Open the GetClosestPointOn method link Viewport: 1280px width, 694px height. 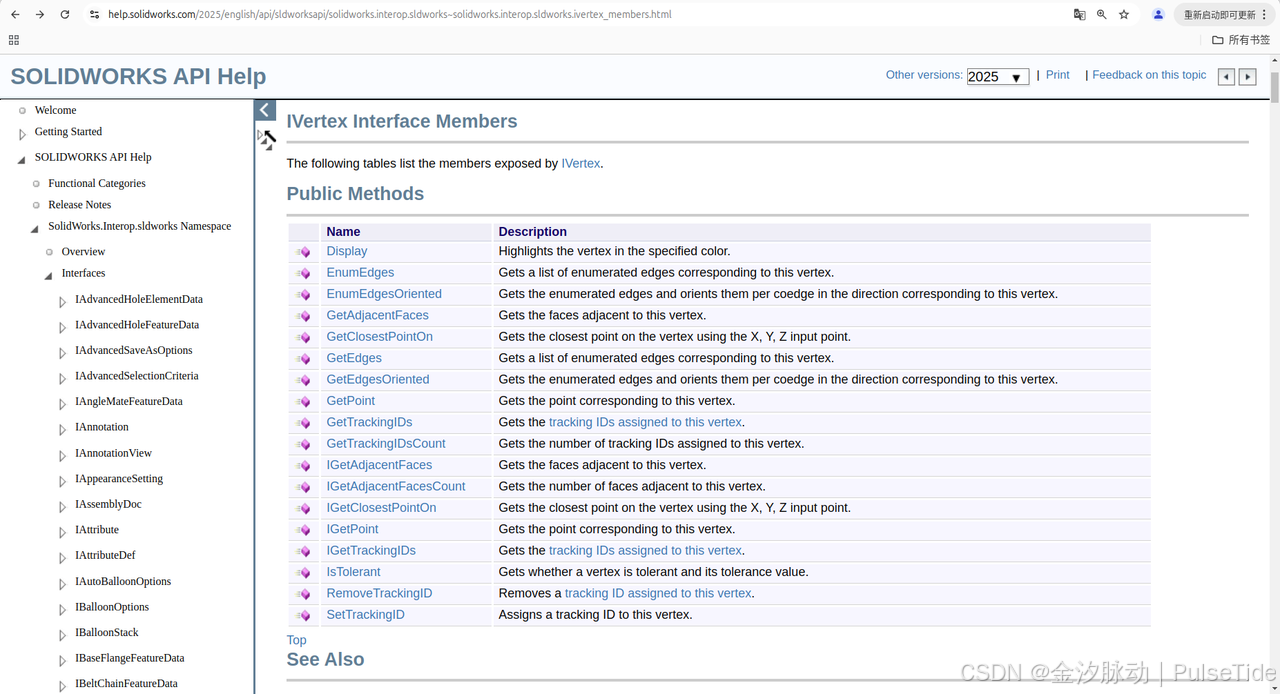point(379,337)
